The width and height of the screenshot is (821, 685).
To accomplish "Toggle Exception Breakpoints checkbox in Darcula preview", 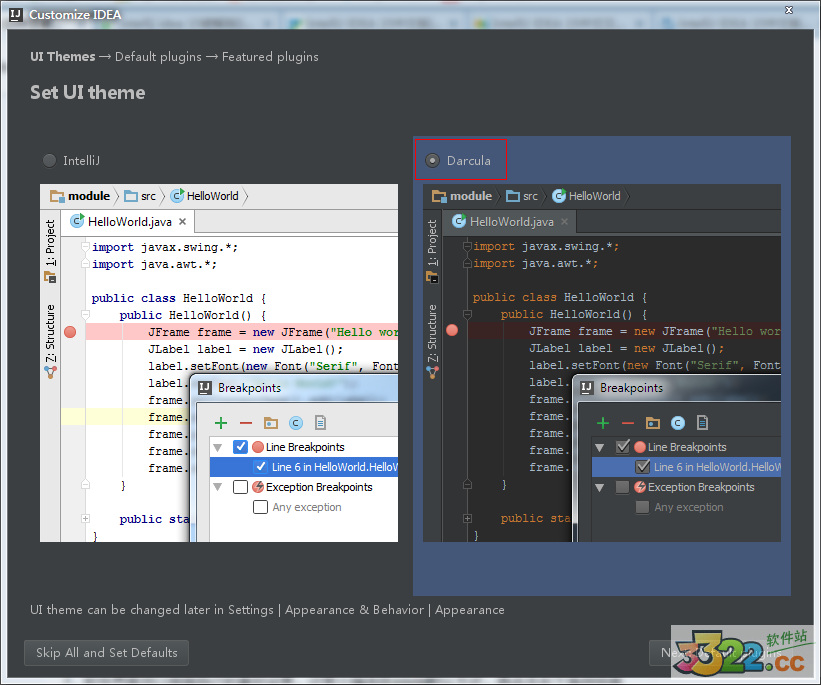I will [x=623, y=487].
